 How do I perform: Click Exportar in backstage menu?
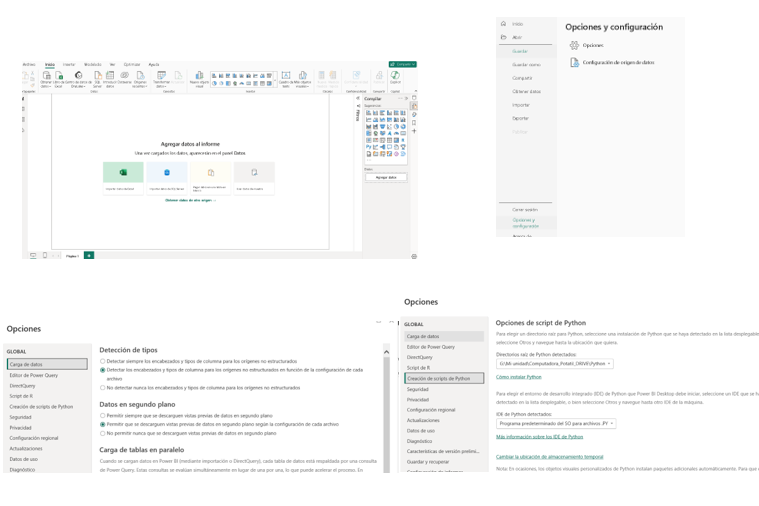tap(520, 118)
